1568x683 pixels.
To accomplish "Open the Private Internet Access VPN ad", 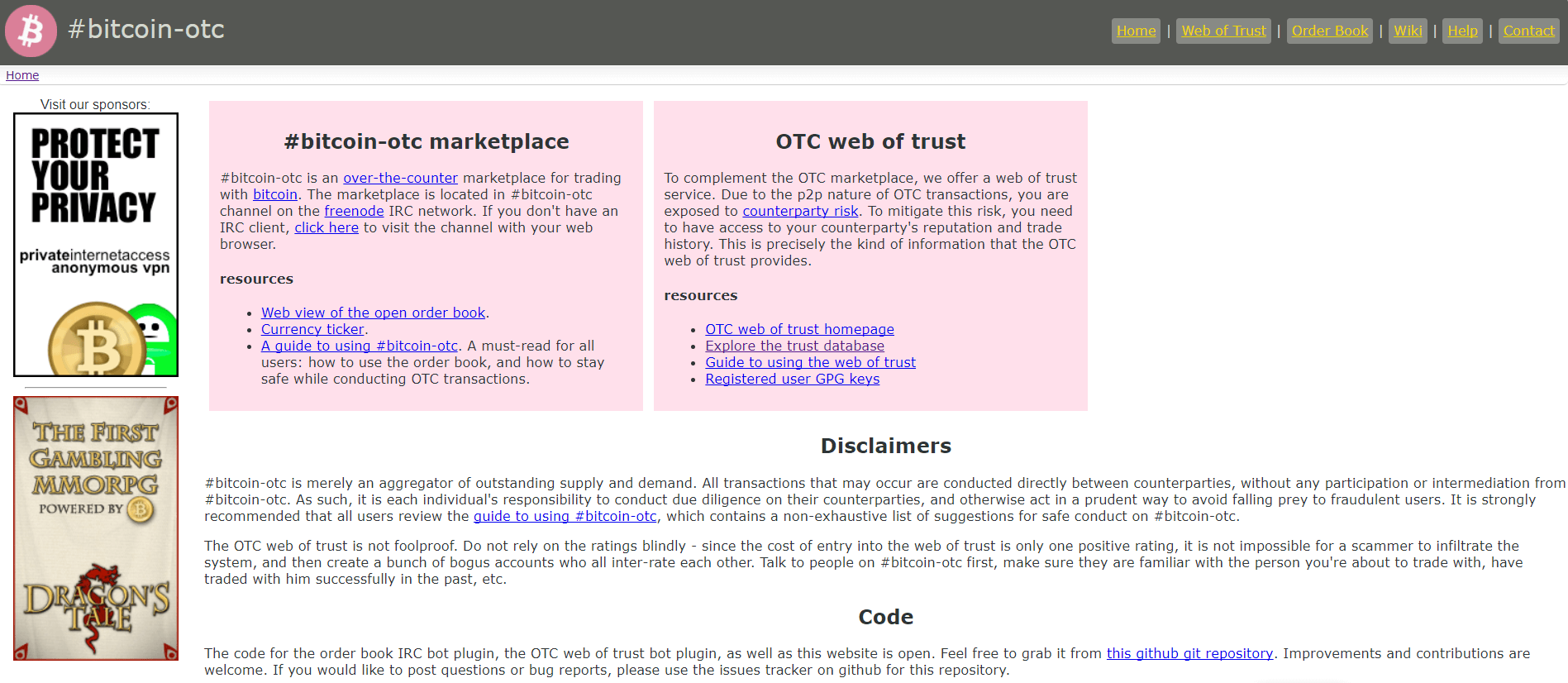I will point(96,245).
